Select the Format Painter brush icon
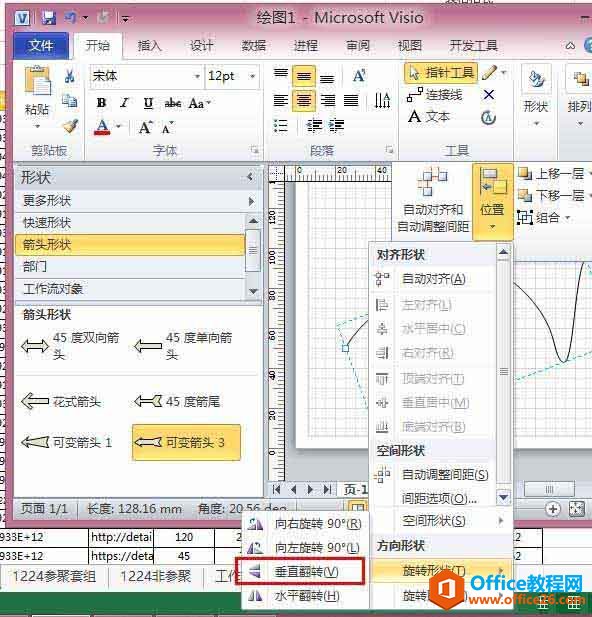 [x=70, y=126]
